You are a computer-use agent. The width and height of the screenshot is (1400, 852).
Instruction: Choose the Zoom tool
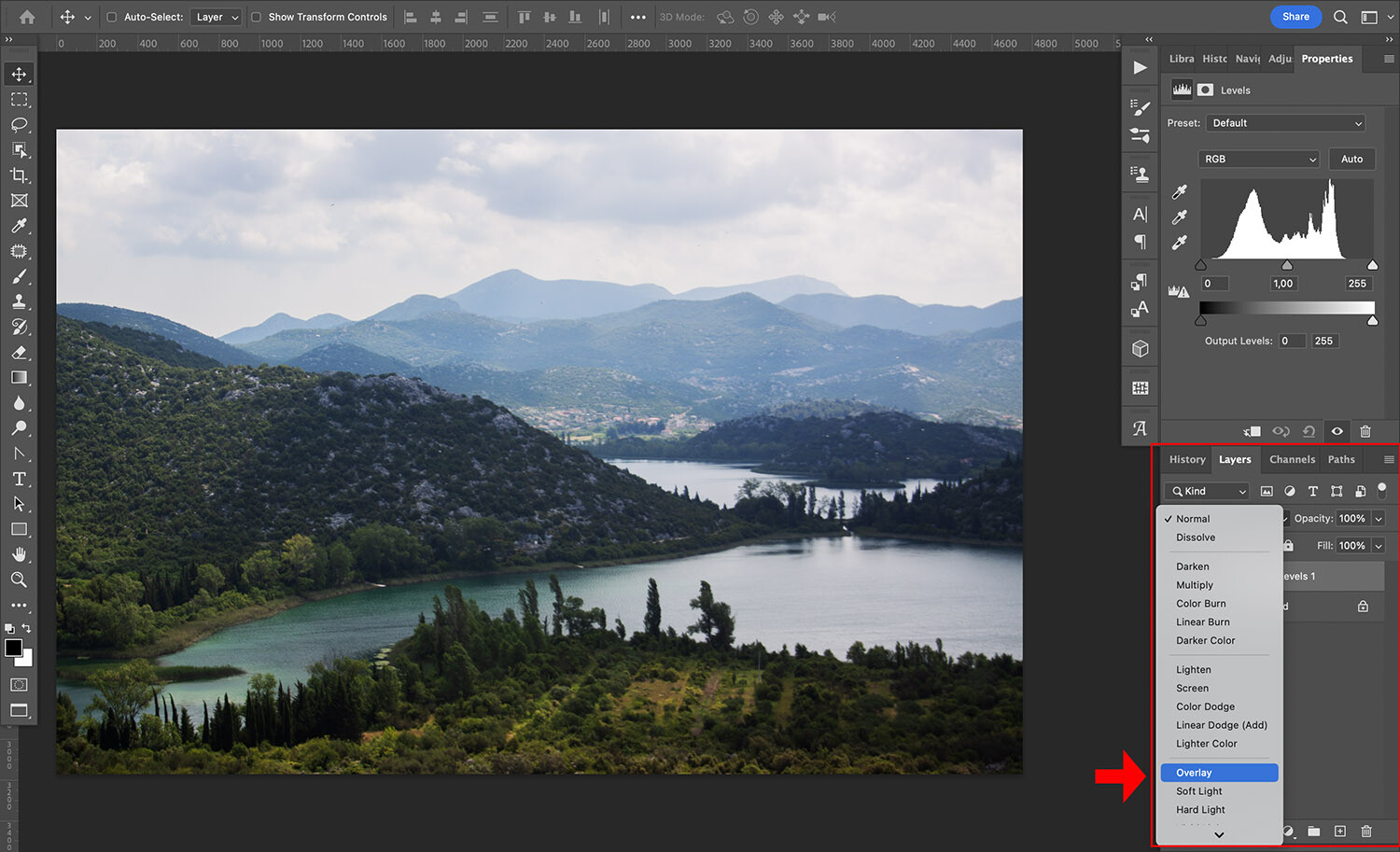(19, 580)
